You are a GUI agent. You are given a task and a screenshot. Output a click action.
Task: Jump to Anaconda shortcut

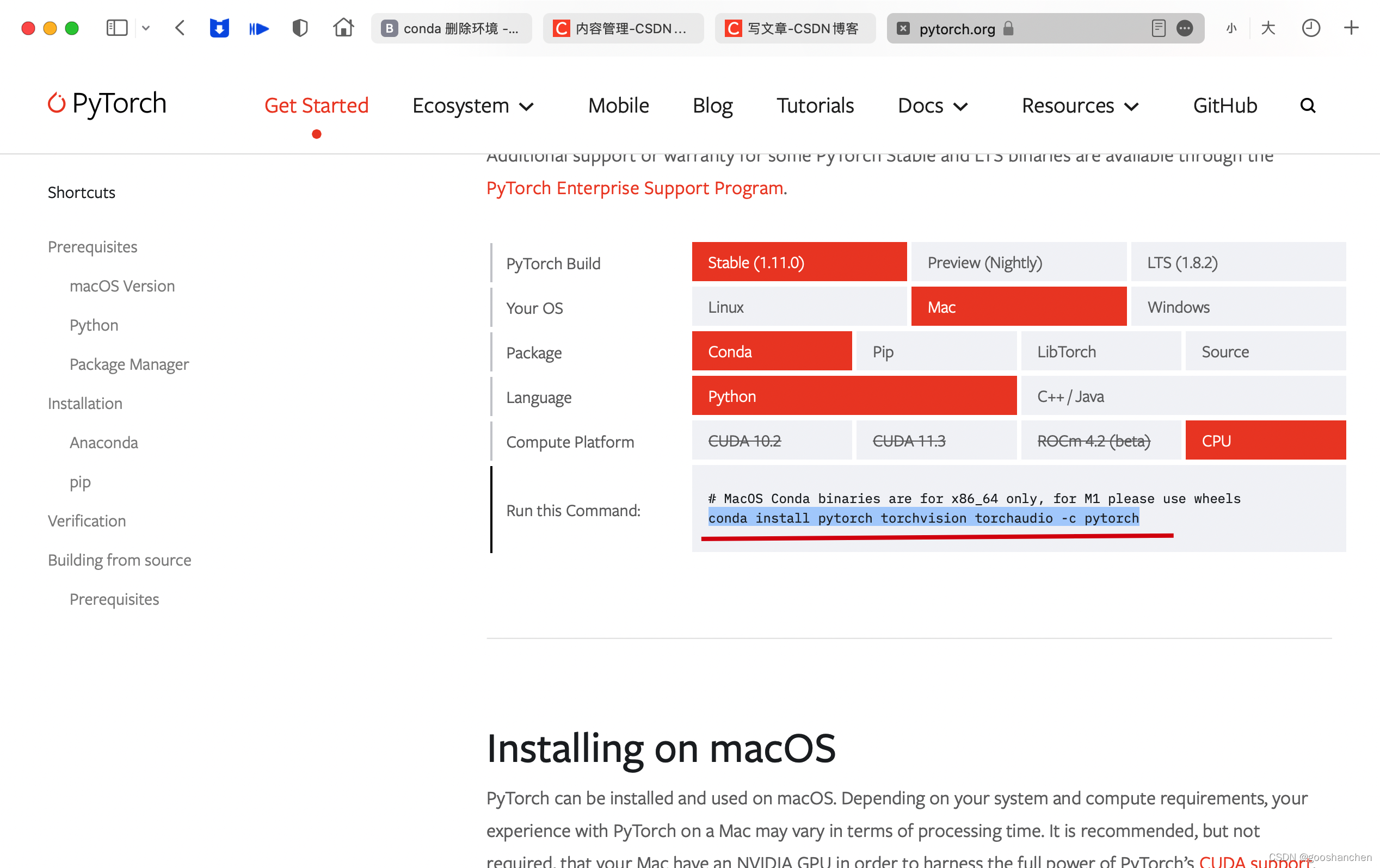(x=104, y=442)
